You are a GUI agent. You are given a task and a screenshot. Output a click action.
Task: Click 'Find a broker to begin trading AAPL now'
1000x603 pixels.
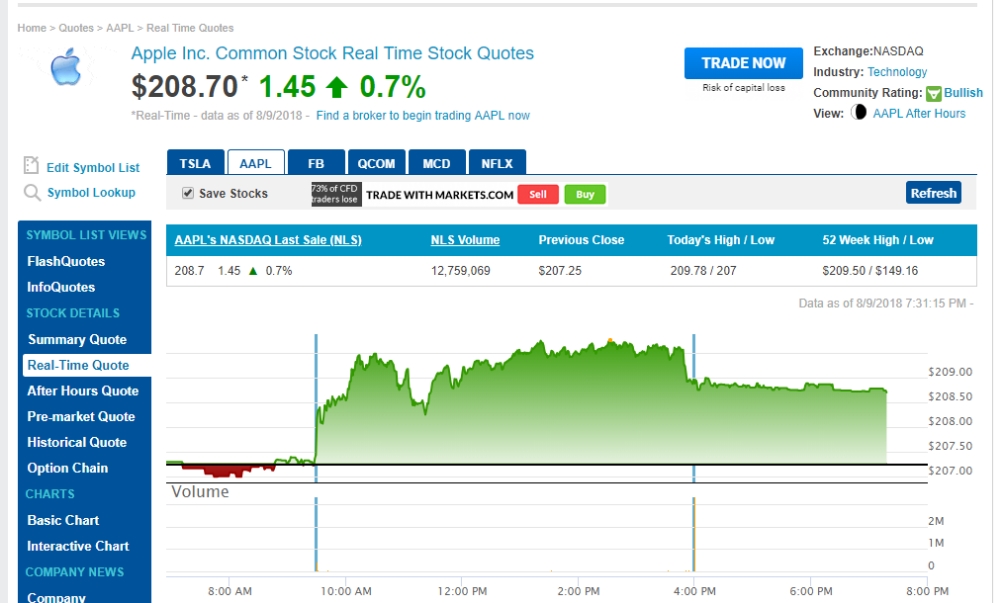(423, 115)
